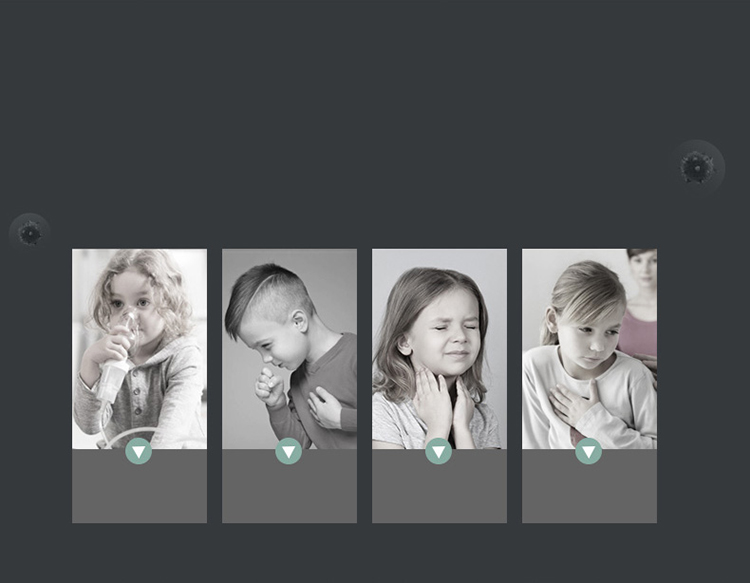Click the gray panel below the nebulizer girl card
Viewport: 750px width, 583px height.
click(x=139, y=486)
